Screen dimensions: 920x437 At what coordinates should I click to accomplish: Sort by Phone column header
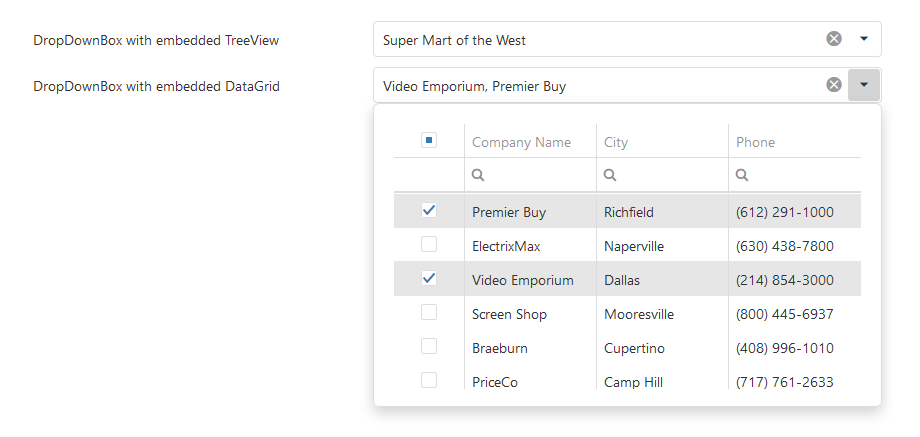pyautogui.click(x=755, y=142)
